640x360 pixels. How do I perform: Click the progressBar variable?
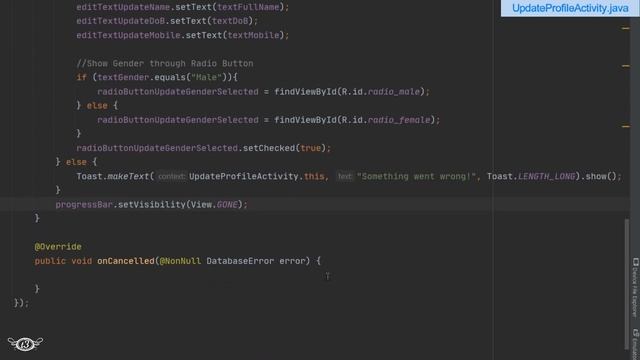[x=84, y=204]
